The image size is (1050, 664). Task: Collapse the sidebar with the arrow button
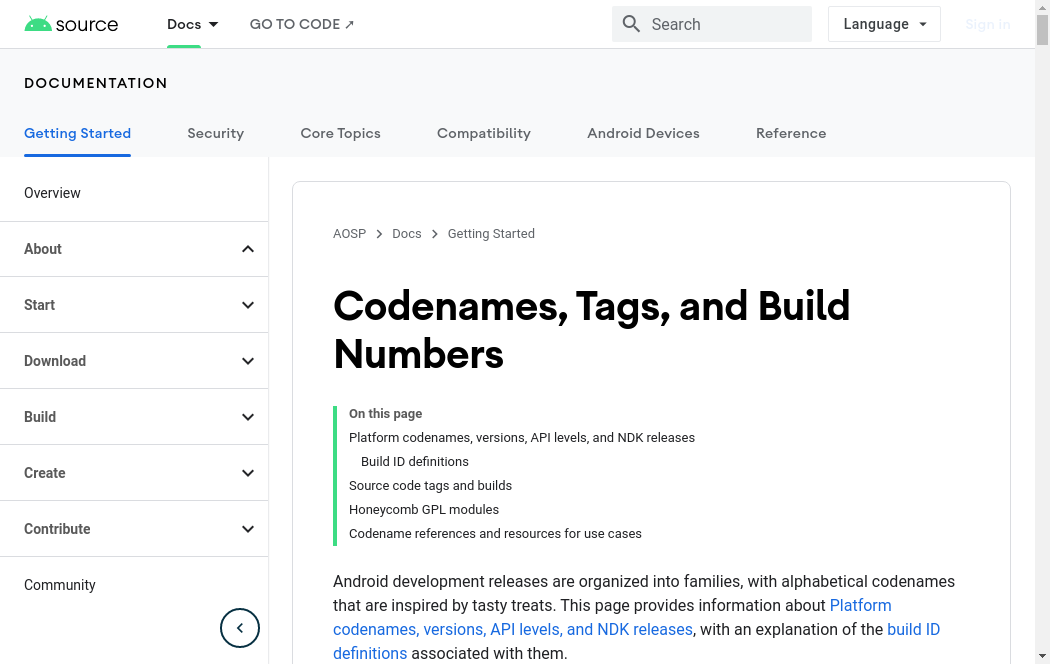(240, 628)
